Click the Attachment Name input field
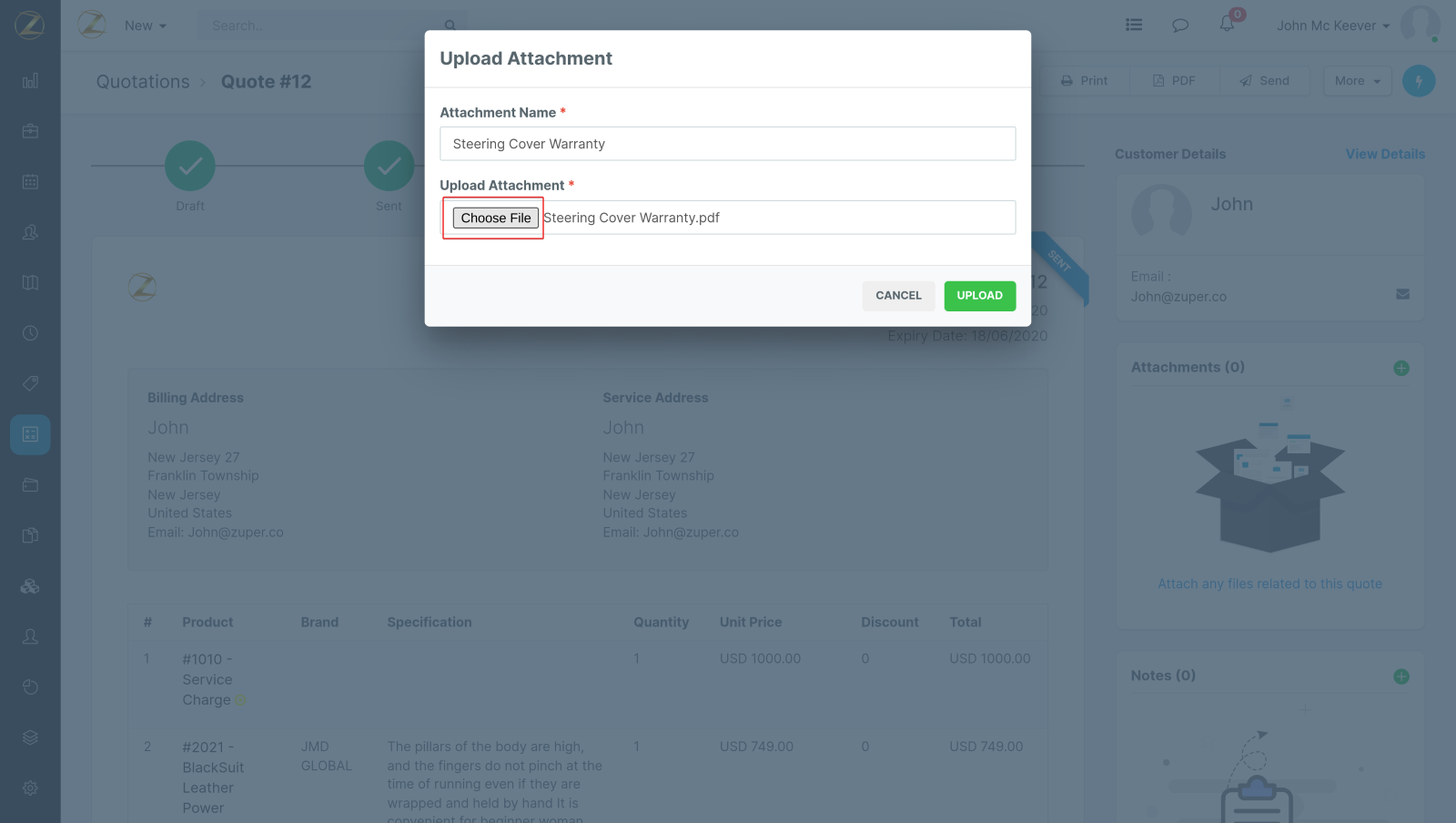This screenshot has height=823, width=1456. (x=727, y=144)
